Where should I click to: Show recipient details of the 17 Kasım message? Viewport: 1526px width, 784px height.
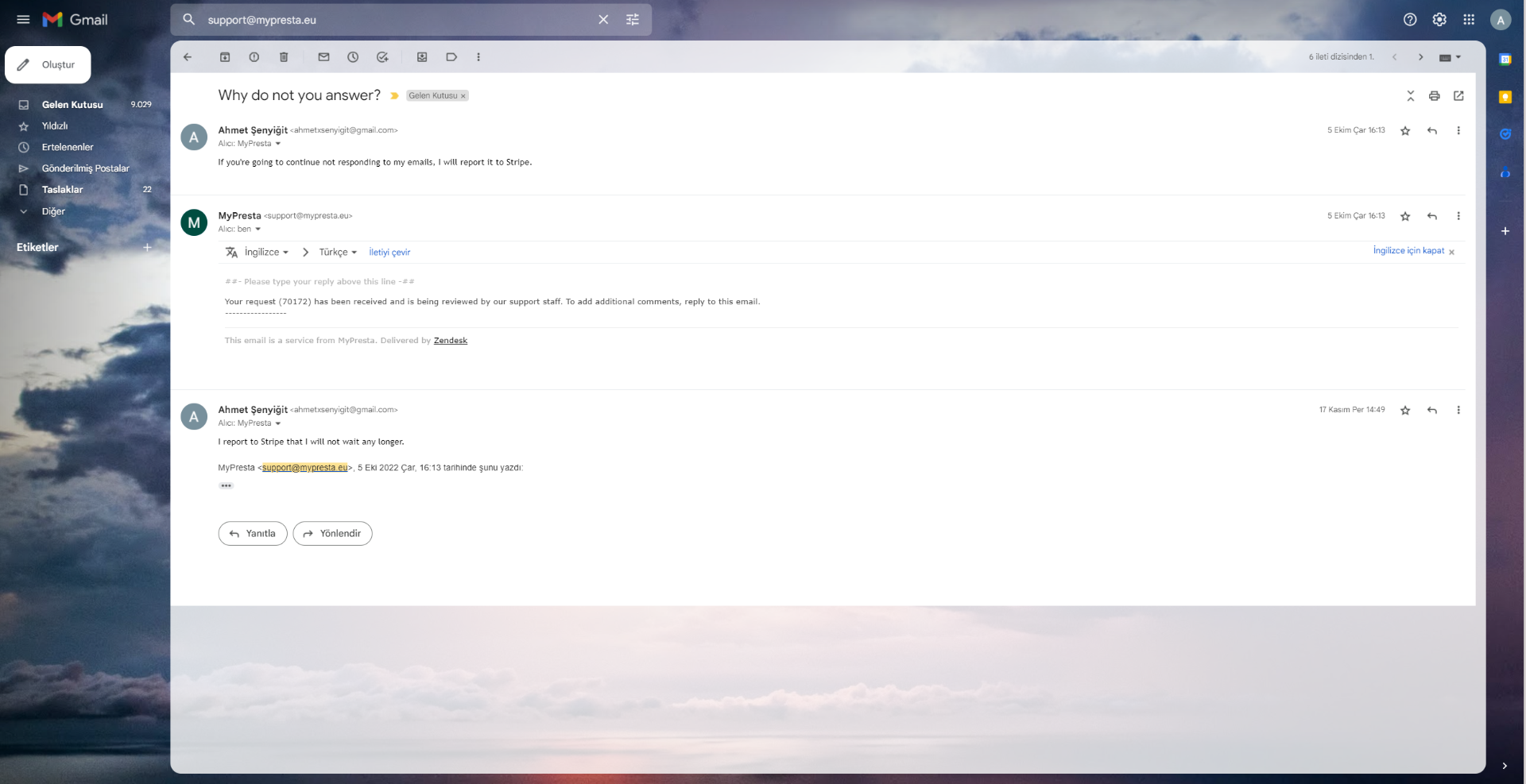click(278, 423)
